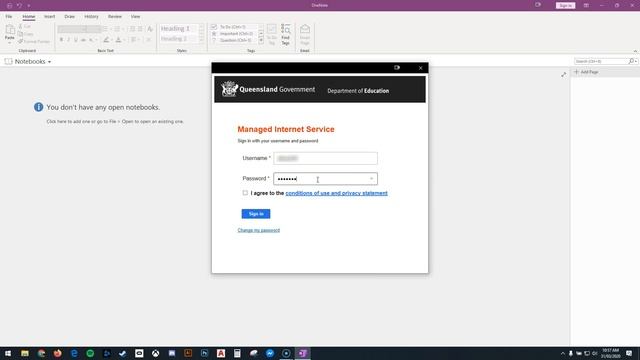Viewport: 640px width, 360px height.
Task: Toggle Bold formatting
Action: (x=61, y=40)
